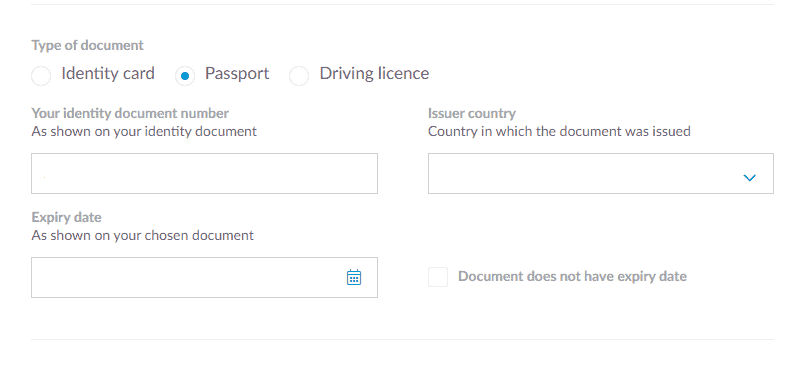Click the blue chevron in Issuer country
Screen dimensions: 808x374
[x=749, y=178]
